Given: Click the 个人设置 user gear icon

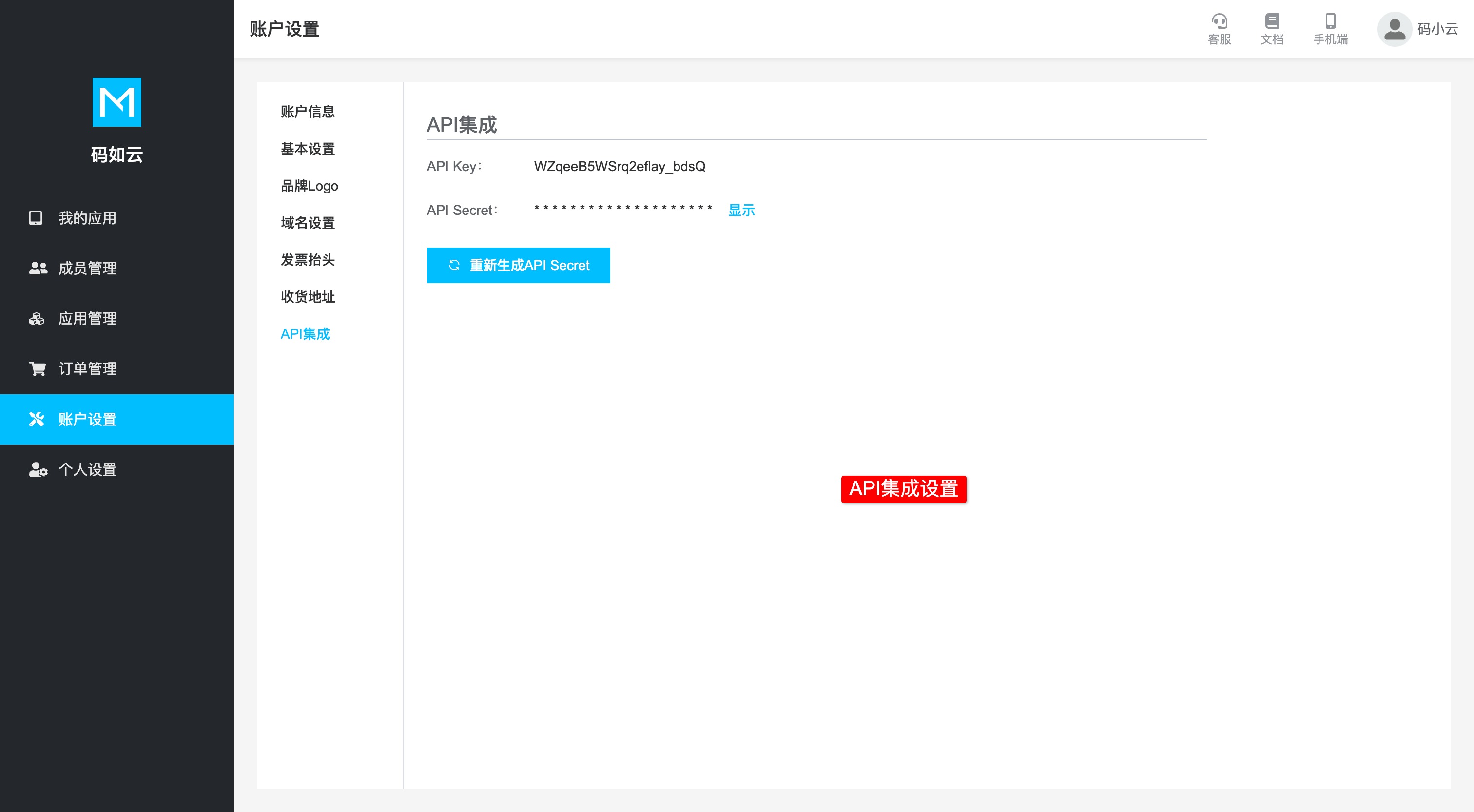Looking at the screenshot, I should [x=38, y=470].
